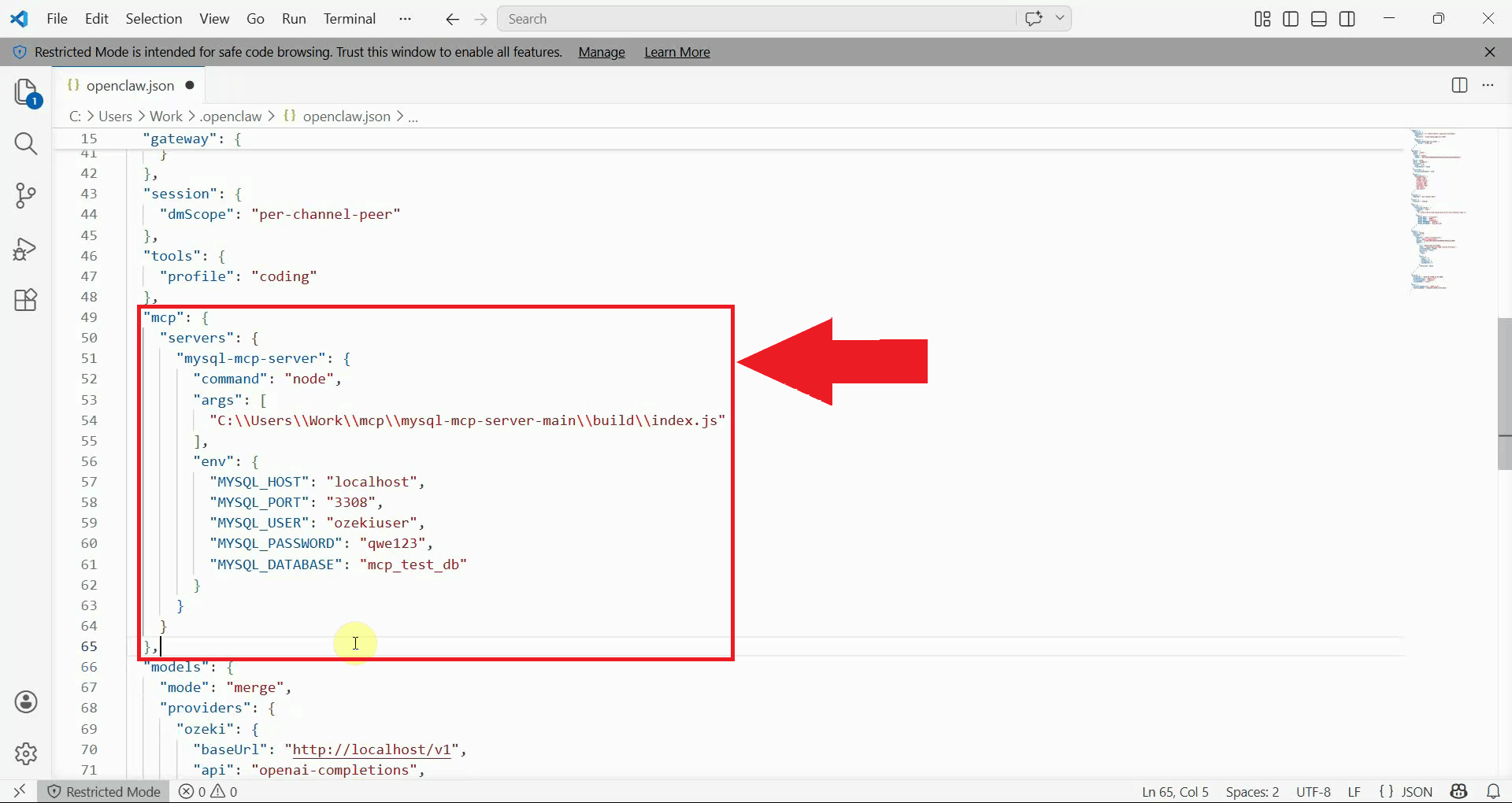The width and height of the screenshot is (1512, 803).
Task: Open the Selection menu
Action: coord(154,19)
